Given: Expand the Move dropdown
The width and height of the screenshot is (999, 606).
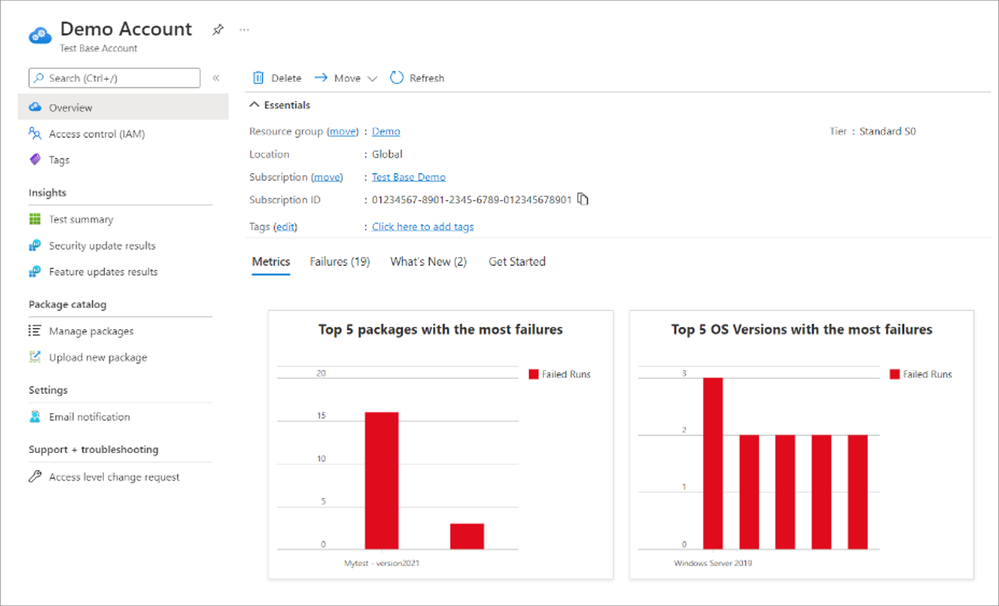Looking at the screenshot, I should tap(372, 78).
